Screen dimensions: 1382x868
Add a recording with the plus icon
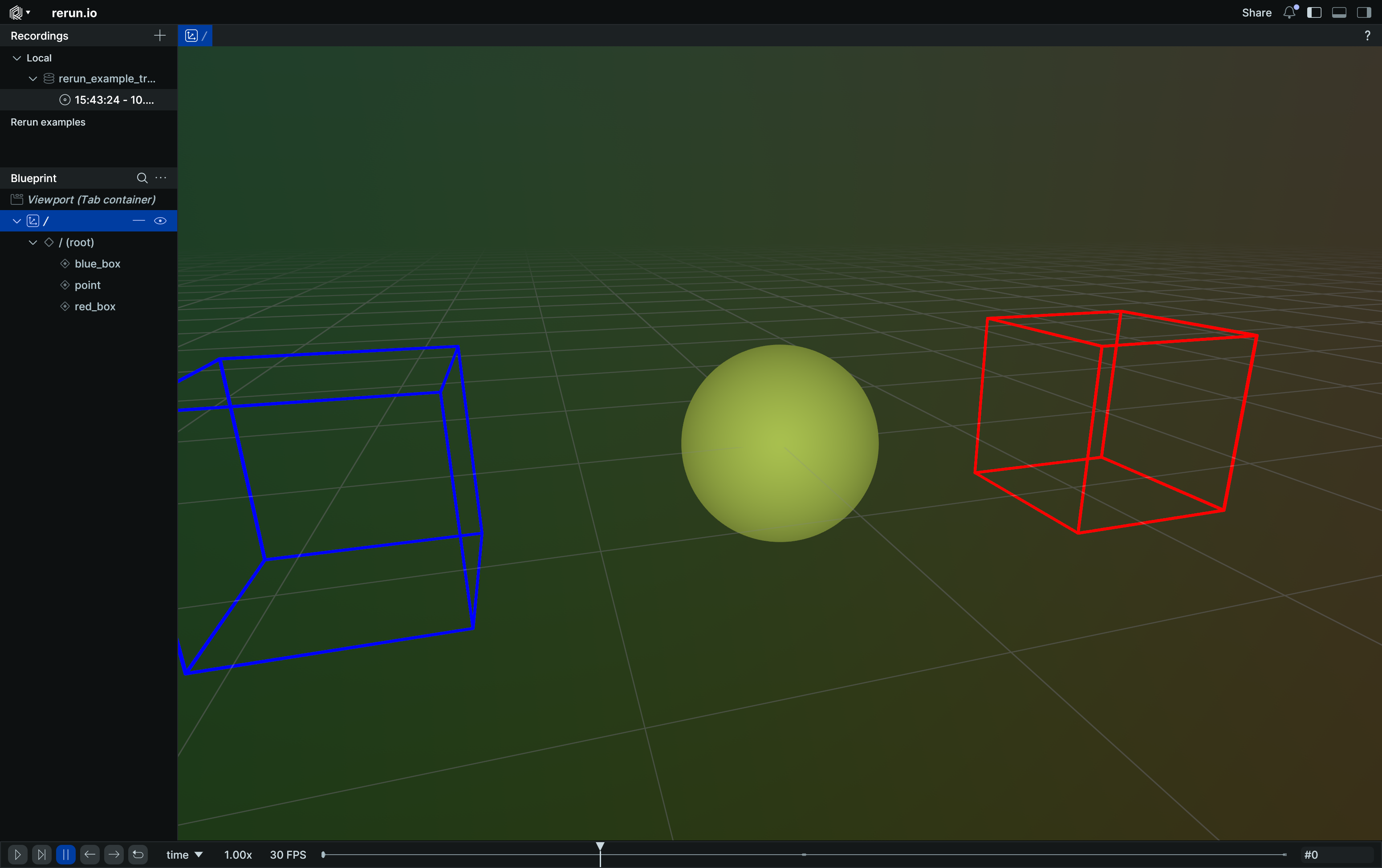159,36
